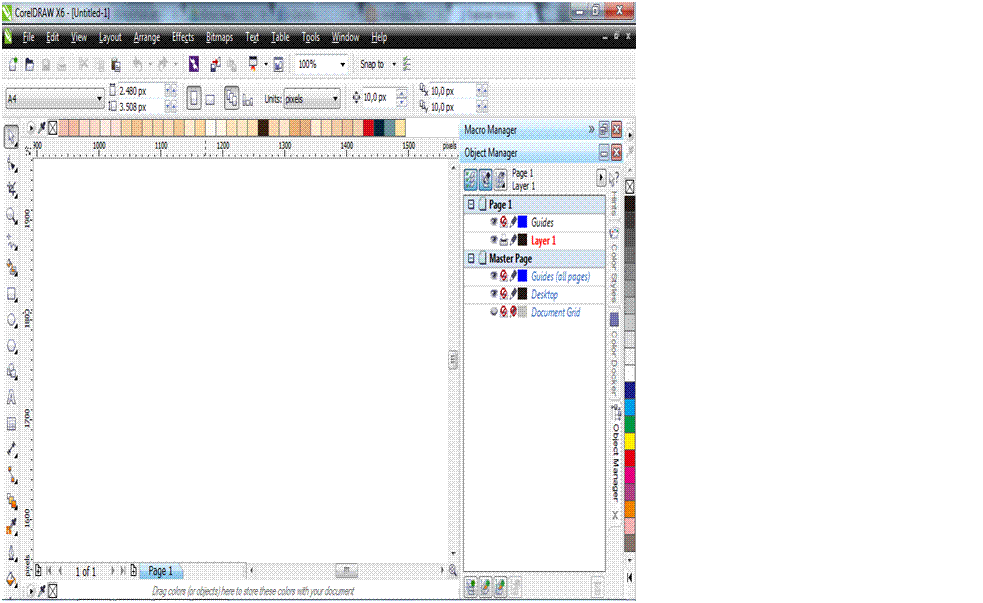The height and width of the screenshot is (603, 983).
Task: Click the New document icon
Action: 13,64
